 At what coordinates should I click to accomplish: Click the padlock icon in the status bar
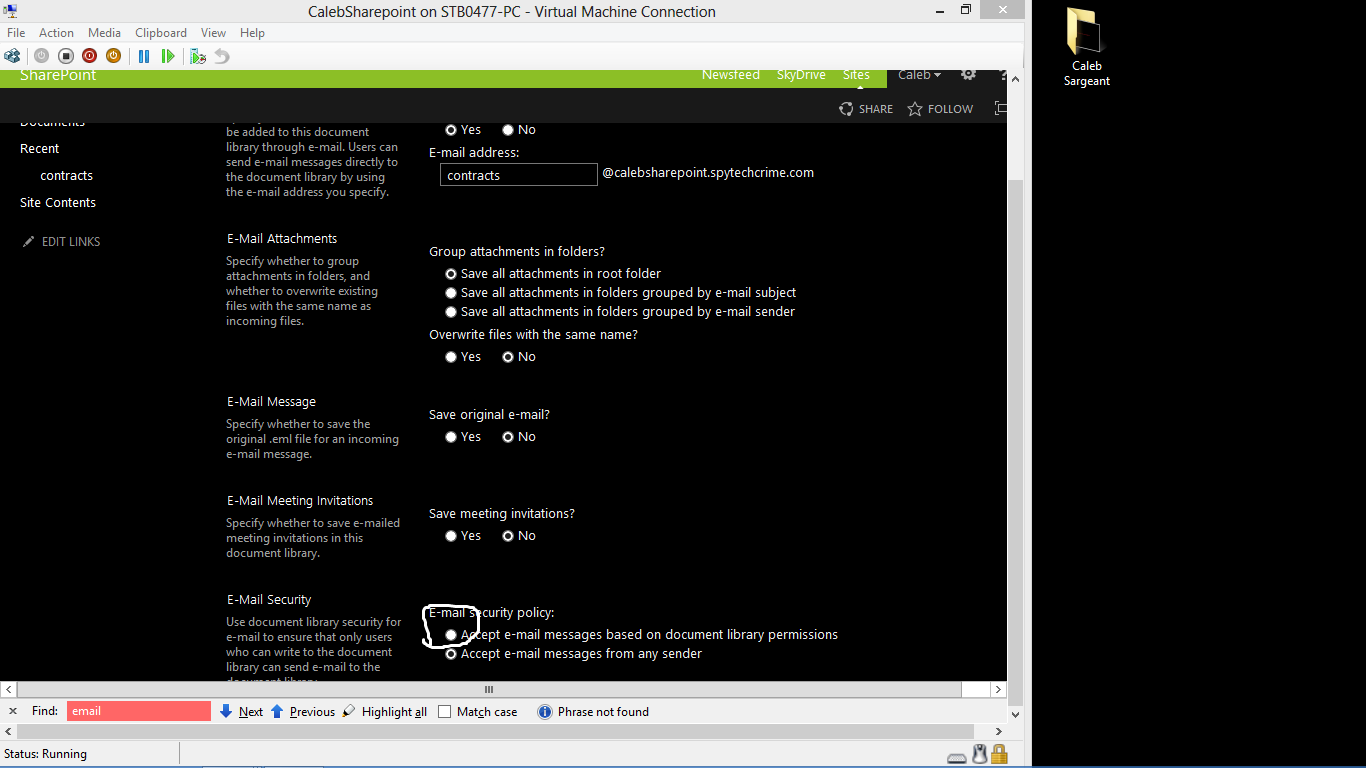coord(999,754)
